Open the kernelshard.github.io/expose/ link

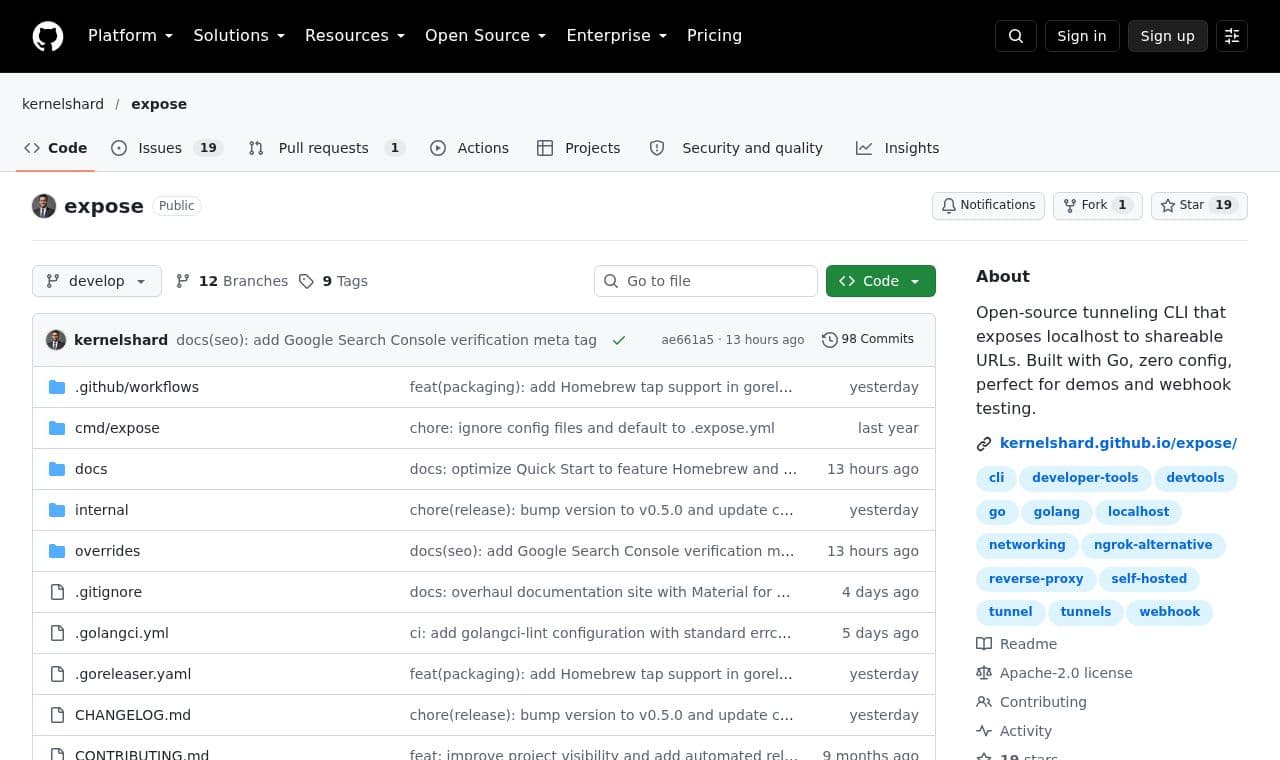click(1118, 443)
